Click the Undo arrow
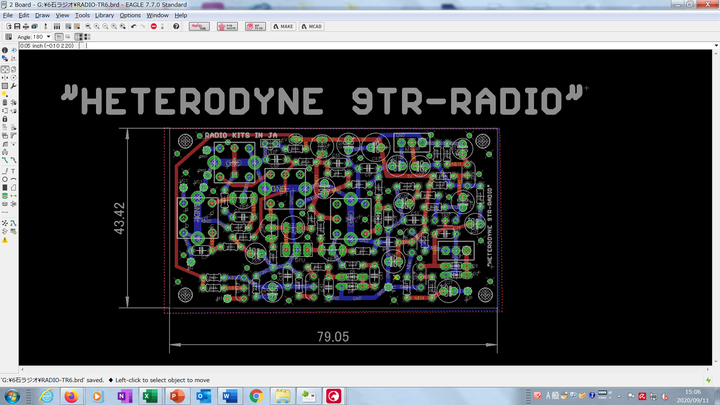This screenshot has height=405, width=720. 134,26
